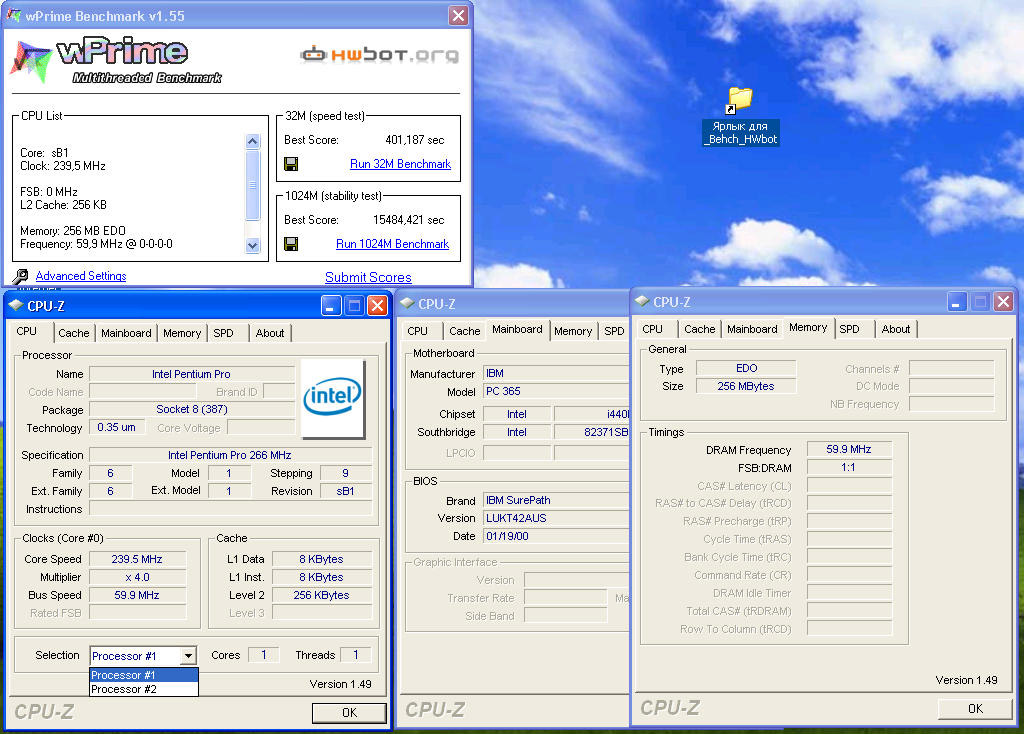Open Memory tab in middle CPU-Z window
Screen dimensions: 1024x734
573,331
